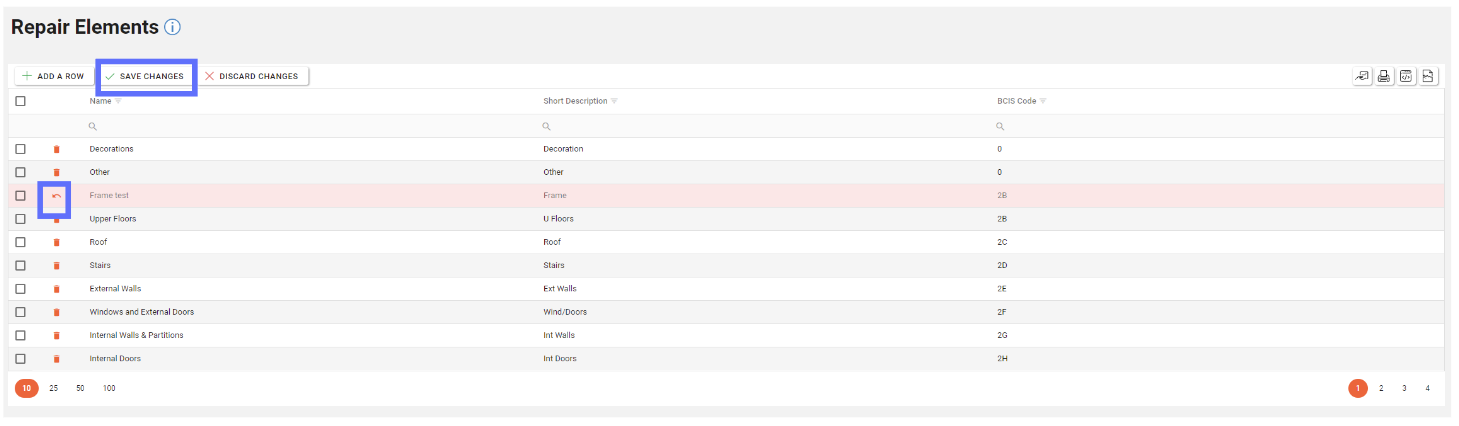Viewport: 1459px width, 426px height.
Task: Jump to page 4 in the pager
Action: tap(1427, 388)
